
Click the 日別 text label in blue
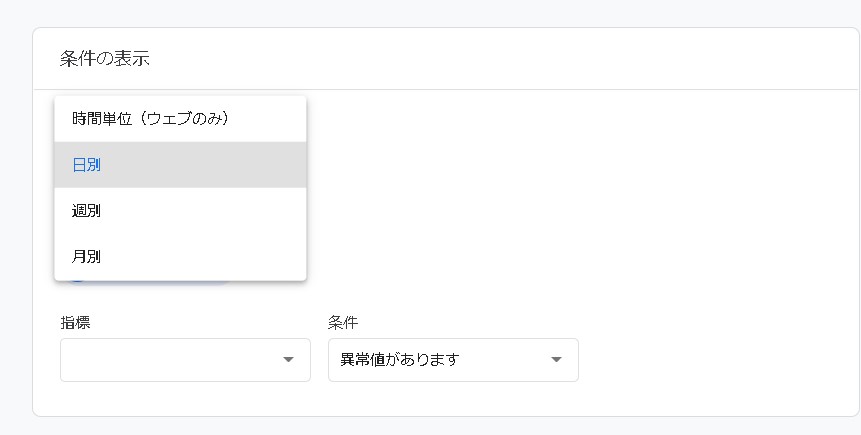click(87, 165)
